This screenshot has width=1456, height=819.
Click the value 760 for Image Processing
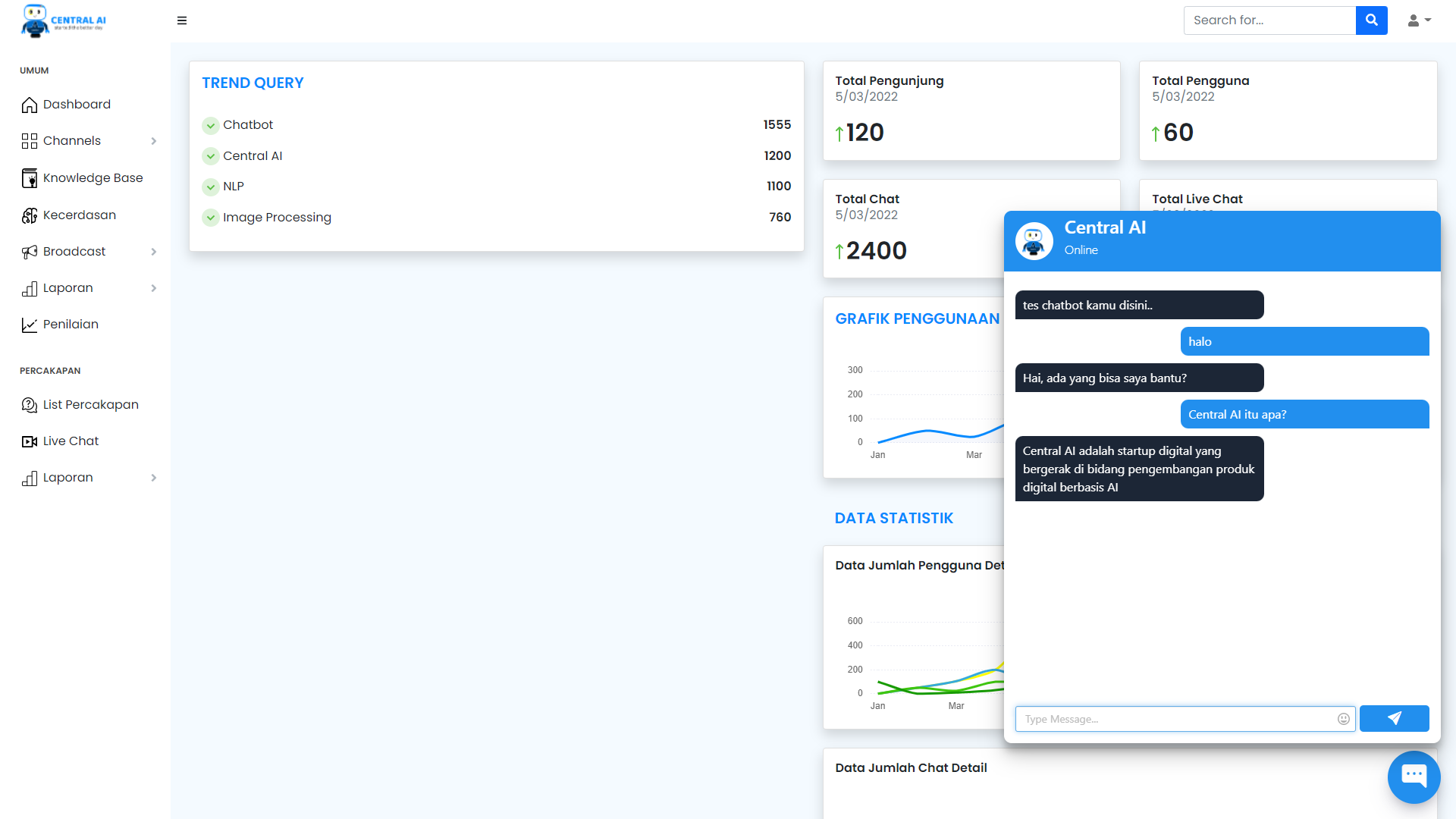pyautogui.click(x=780, y=218)
